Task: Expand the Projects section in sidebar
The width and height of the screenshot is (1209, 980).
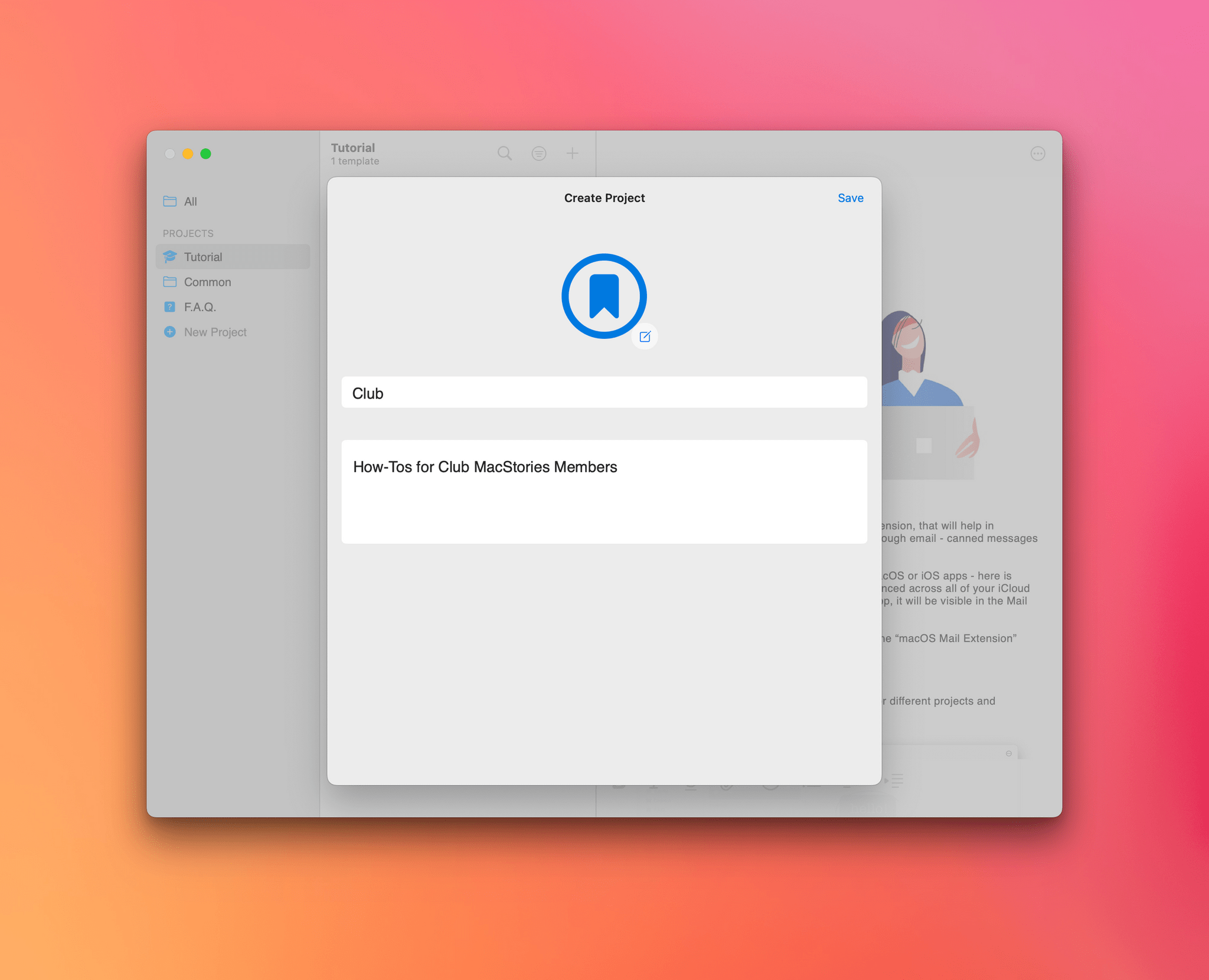Action: click(x=189, y=232)
